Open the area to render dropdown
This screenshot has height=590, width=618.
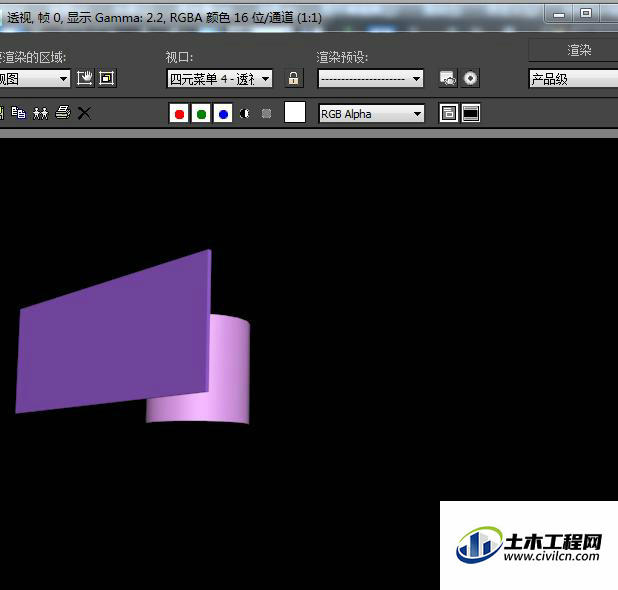coord(34,79)
